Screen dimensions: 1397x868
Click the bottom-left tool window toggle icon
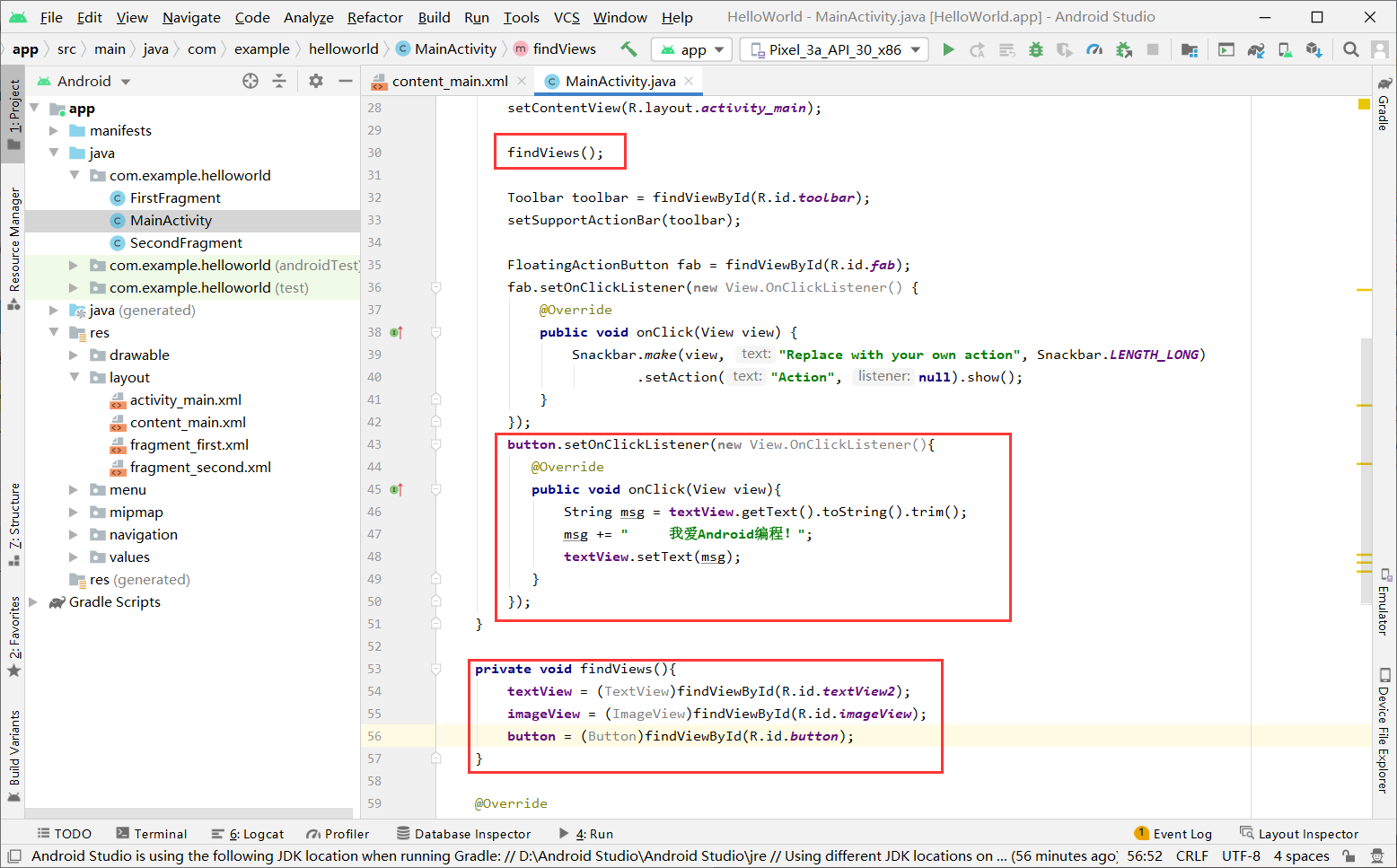tap(13, 856)
